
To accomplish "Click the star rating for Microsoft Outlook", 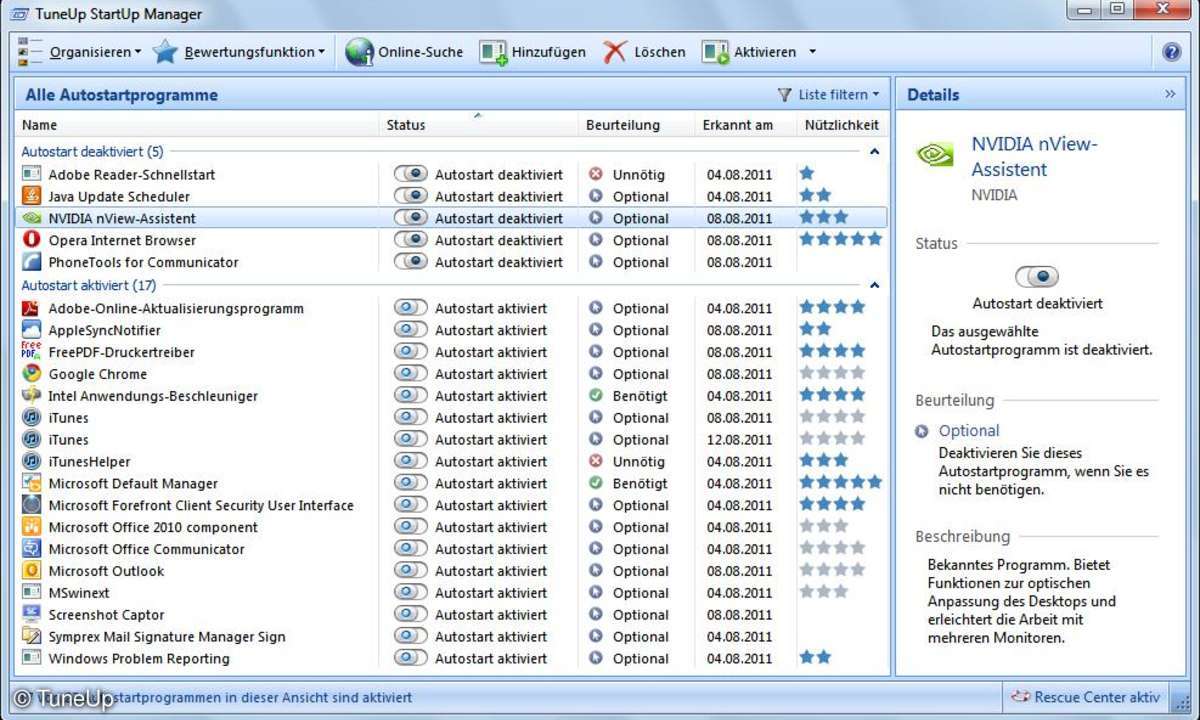I will click(x=832, y=570).
